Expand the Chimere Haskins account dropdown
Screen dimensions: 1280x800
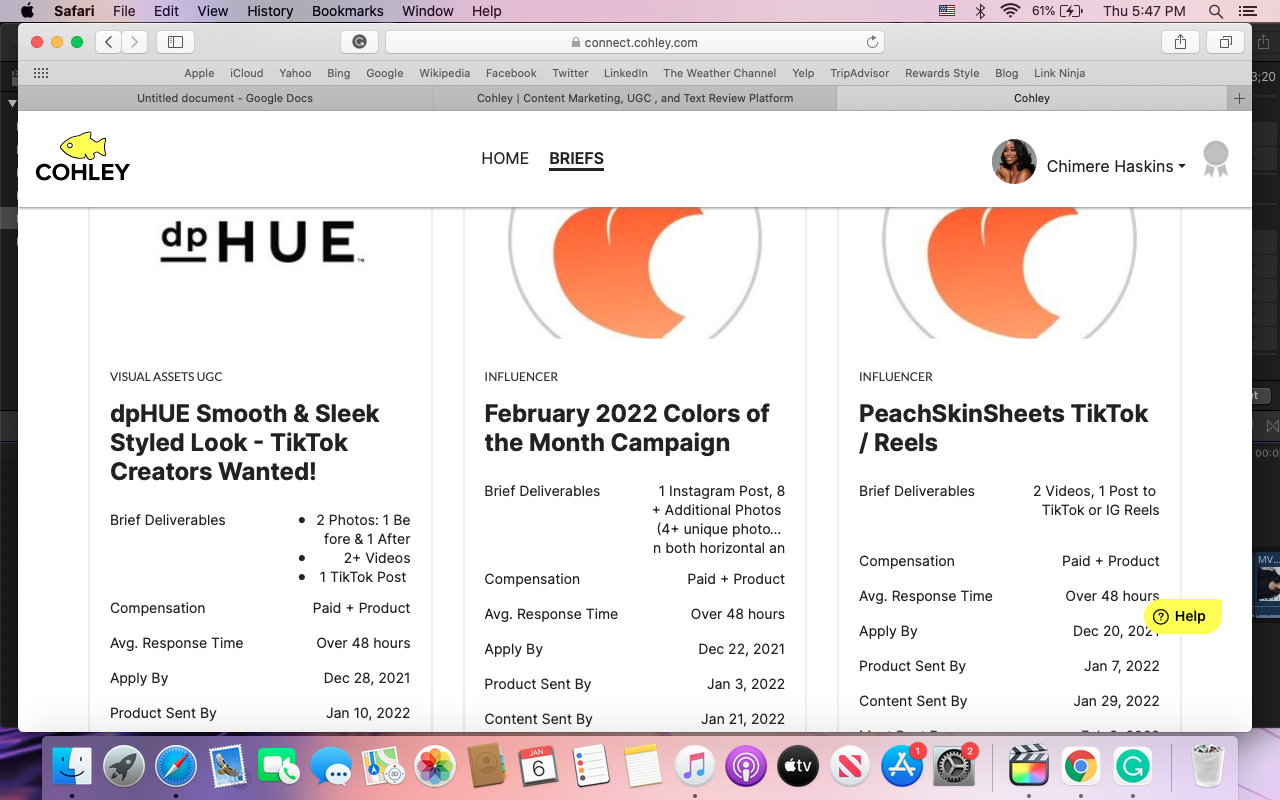coord(1116,166)
